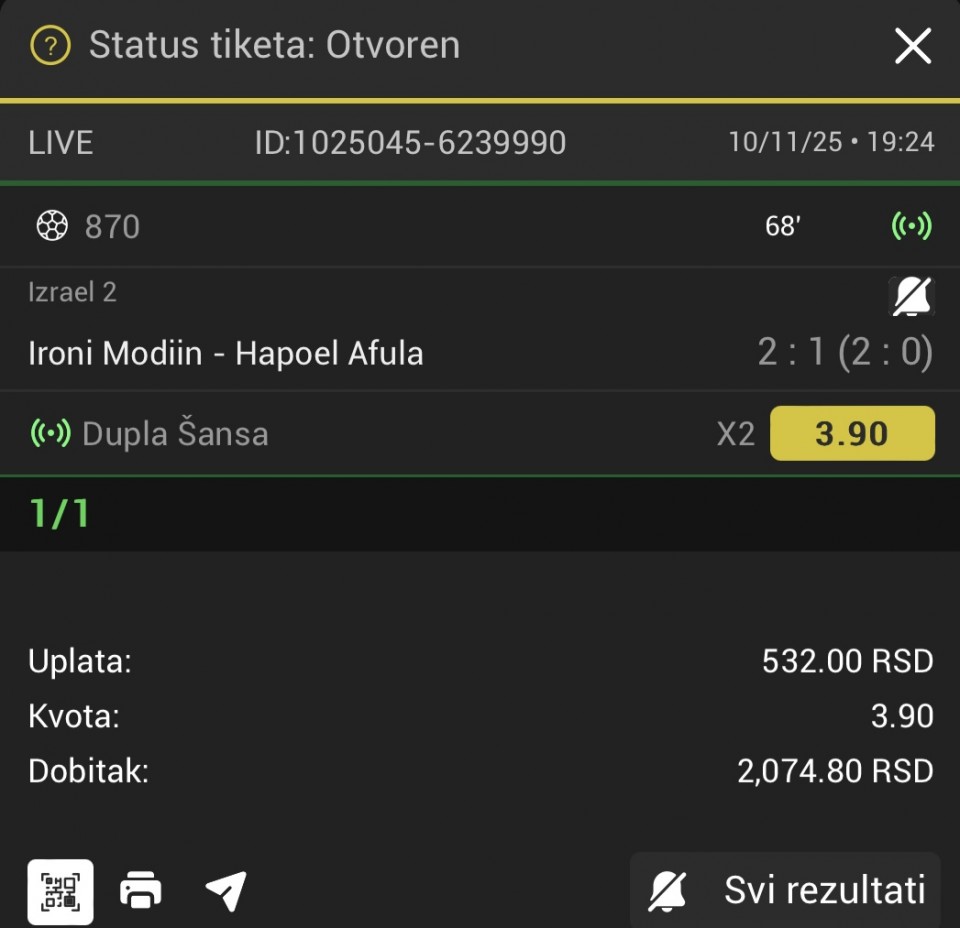Toggle match notification bell for Ironi Modiin
Screen dimensions: 960x928
click(x=911, y=297)
